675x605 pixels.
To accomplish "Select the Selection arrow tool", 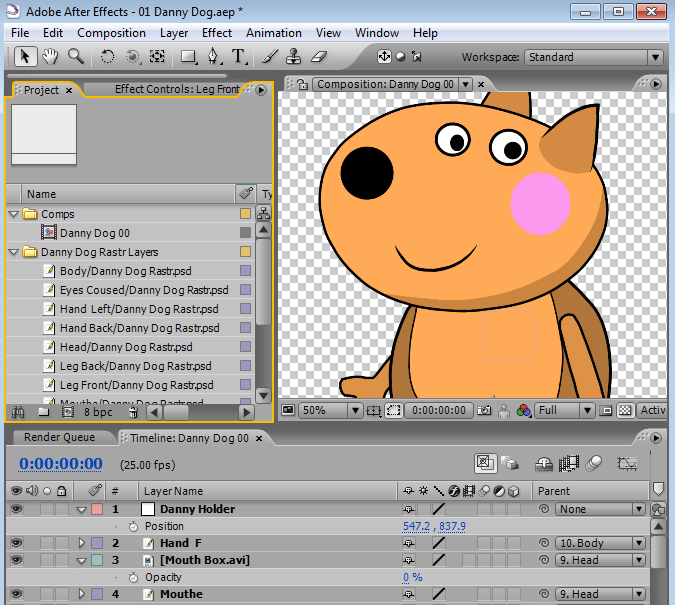I will (25, 56).
